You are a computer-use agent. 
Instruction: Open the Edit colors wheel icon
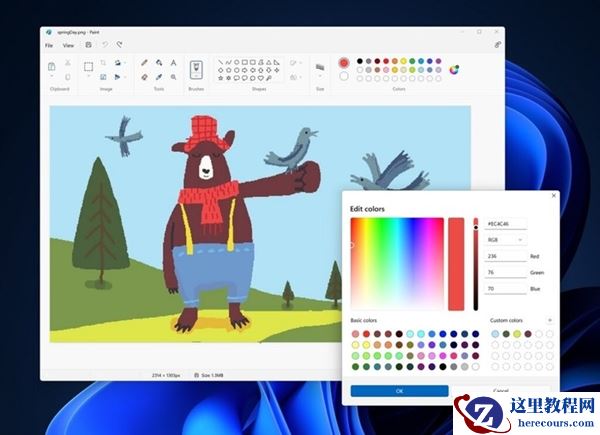(454, 70)
